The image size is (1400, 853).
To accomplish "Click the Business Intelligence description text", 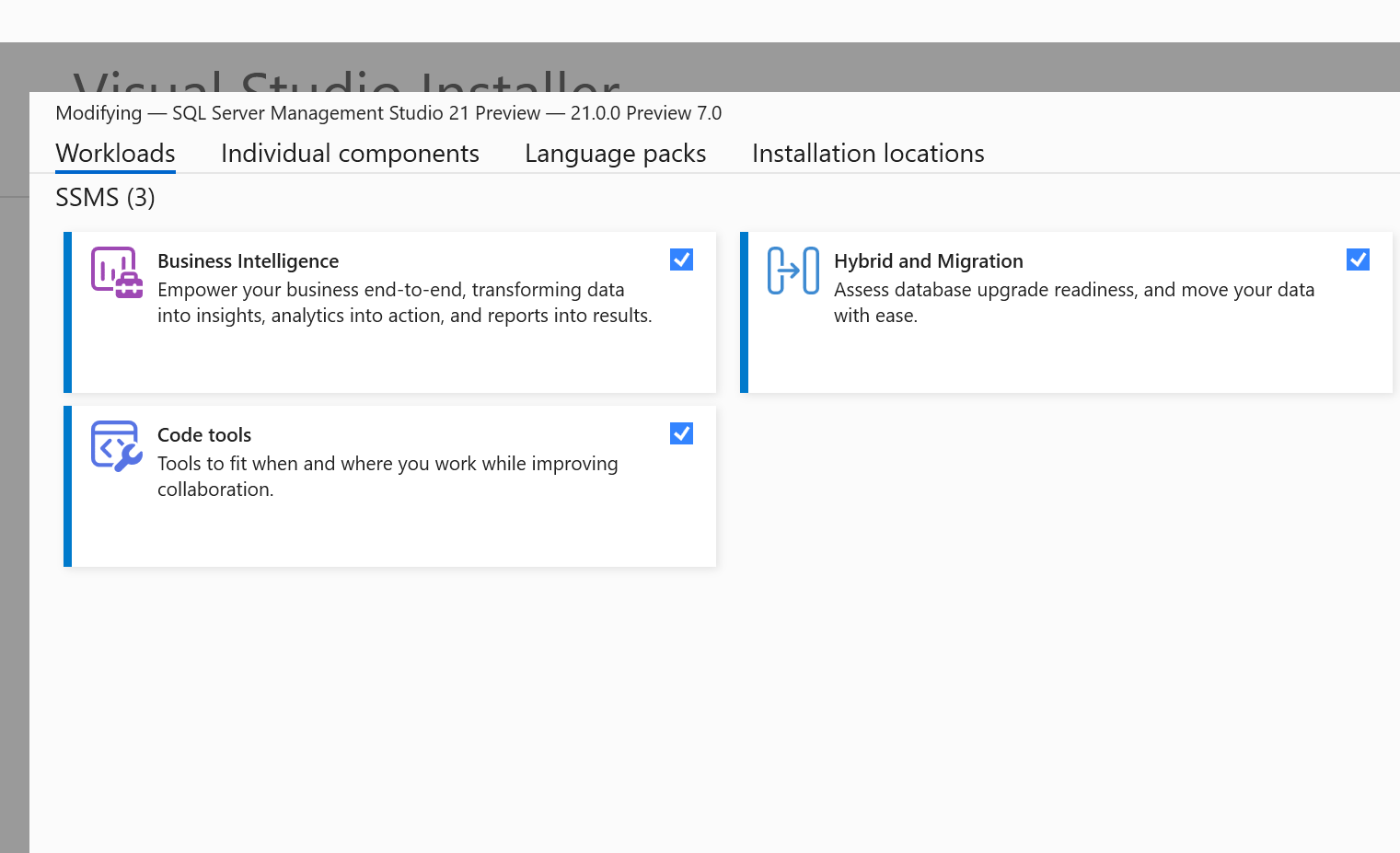I will pyautogui.click(x=405, y=302).
